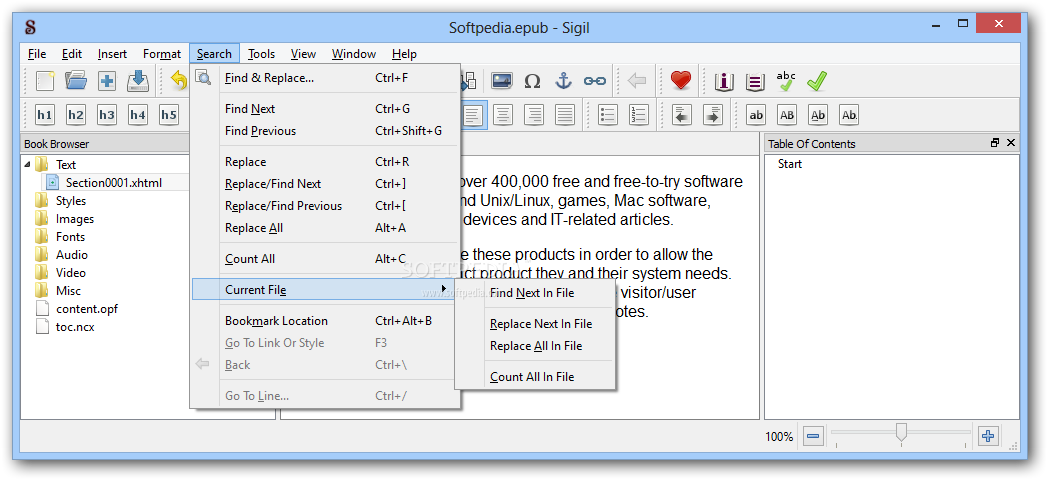Open the View menu
This screenshot has width=1048, height=480.
click(x=303, y=54)
